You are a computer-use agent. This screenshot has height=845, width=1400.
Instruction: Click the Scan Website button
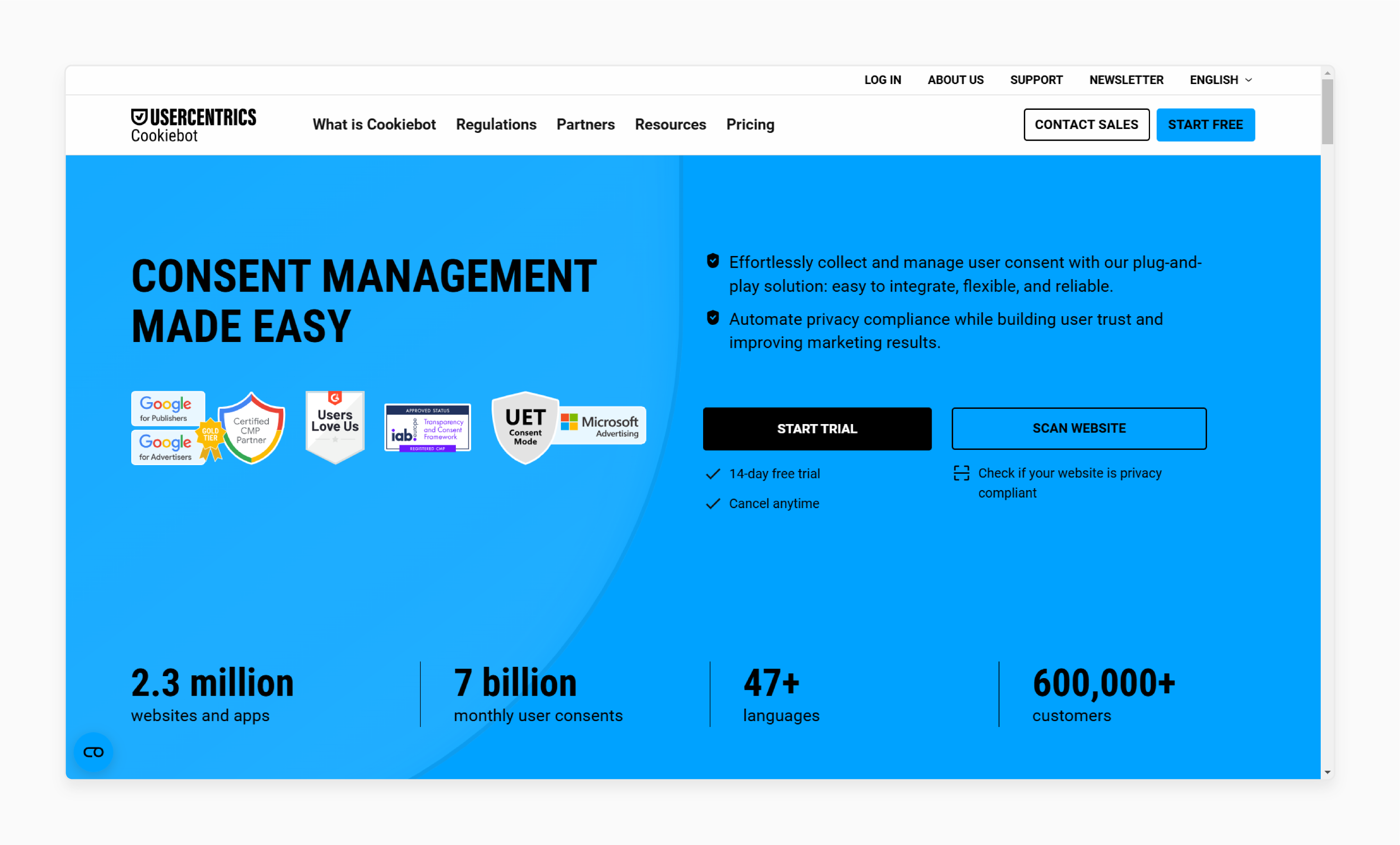(x=1079, y=428)
